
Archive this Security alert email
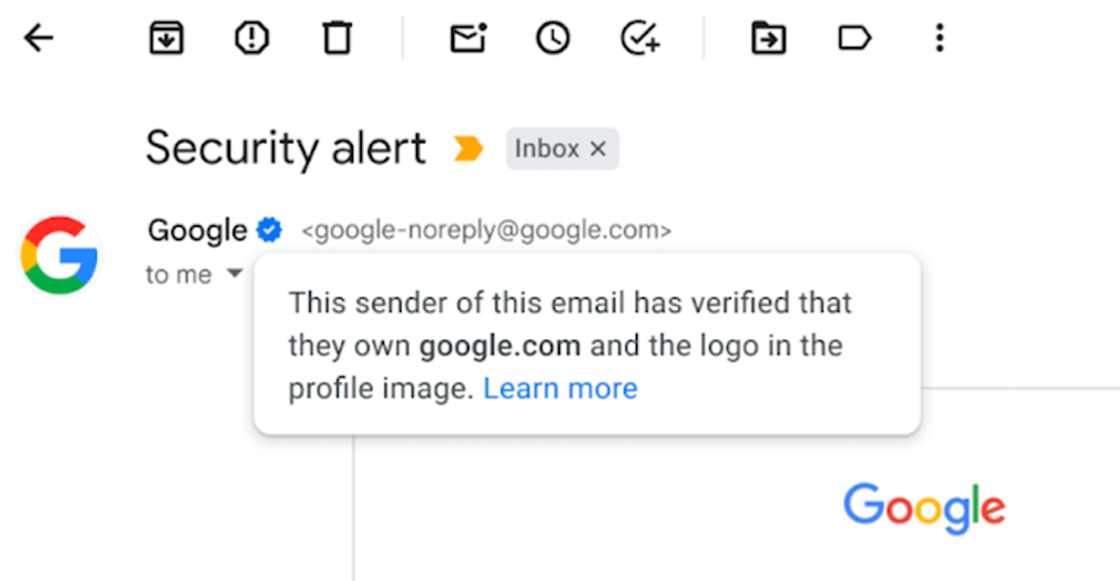166,39
